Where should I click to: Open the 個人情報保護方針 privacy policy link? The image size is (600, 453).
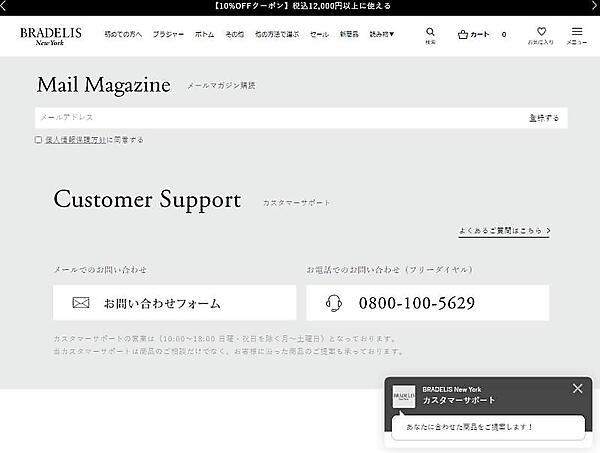(75, 140)
